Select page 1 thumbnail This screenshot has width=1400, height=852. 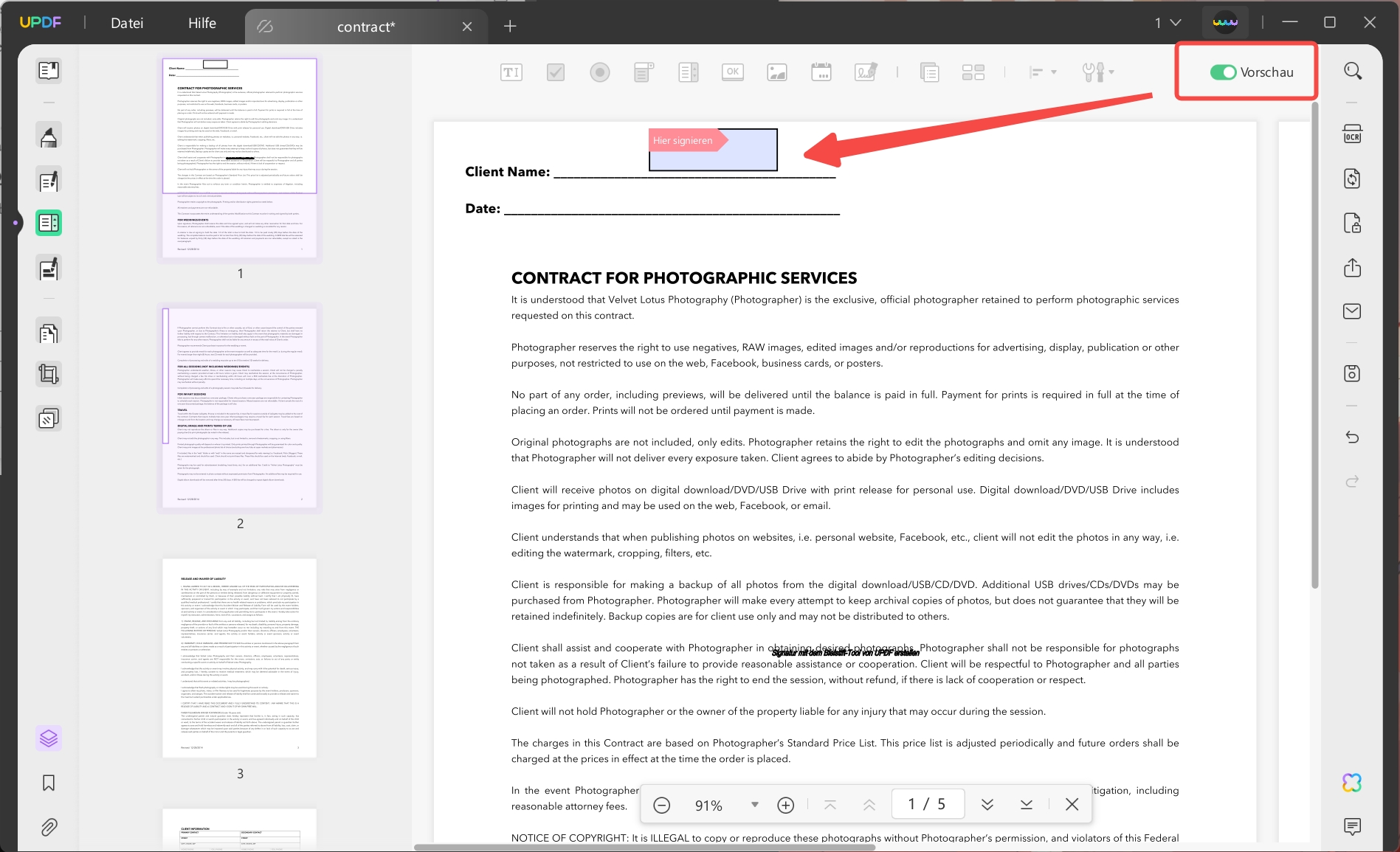pyautogui.click(x=240, y=158)
